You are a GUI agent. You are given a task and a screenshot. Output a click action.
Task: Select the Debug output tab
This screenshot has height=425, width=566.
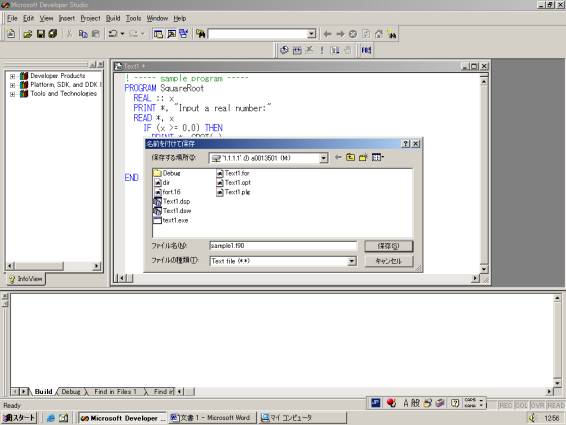tap(71, 391)
